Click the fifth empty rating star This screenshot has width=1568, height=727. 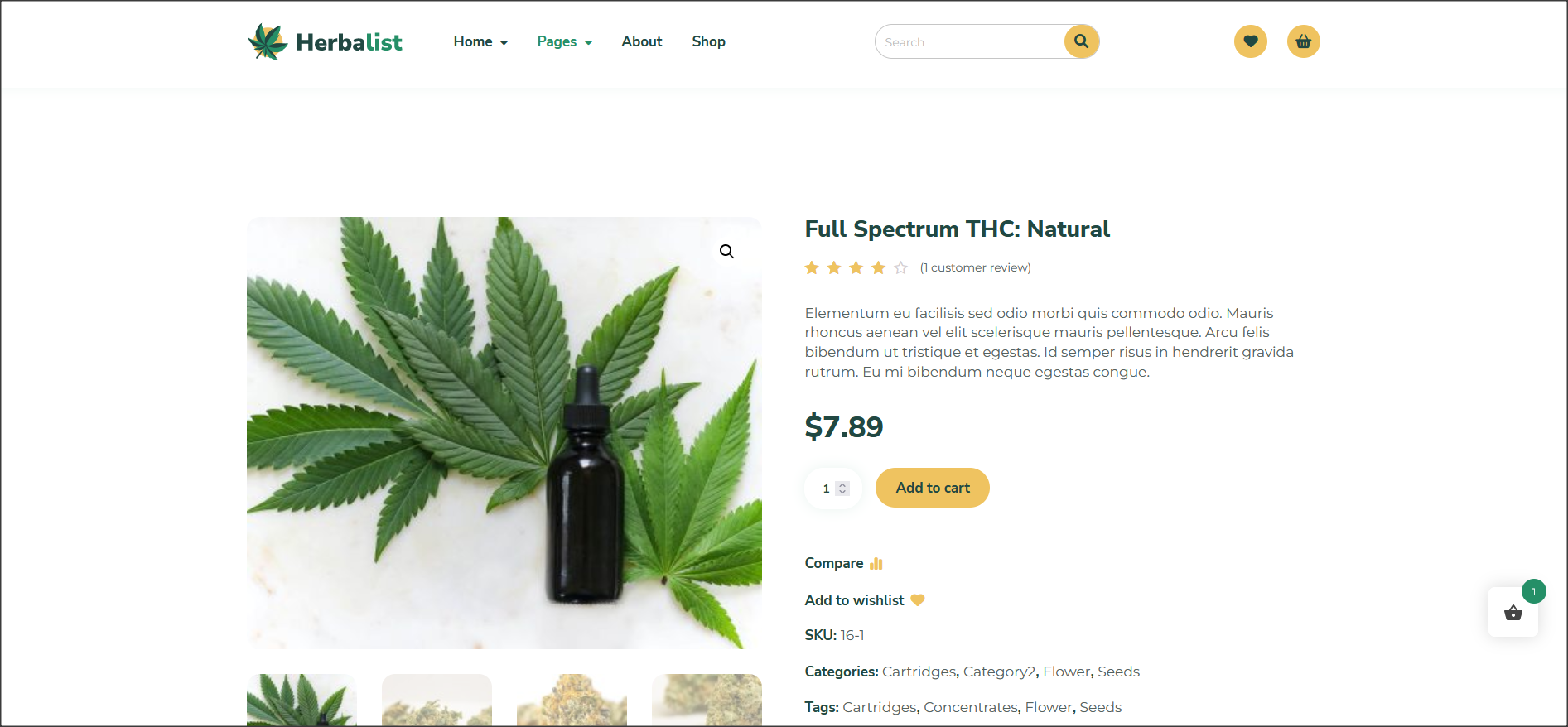pos(901,267)
